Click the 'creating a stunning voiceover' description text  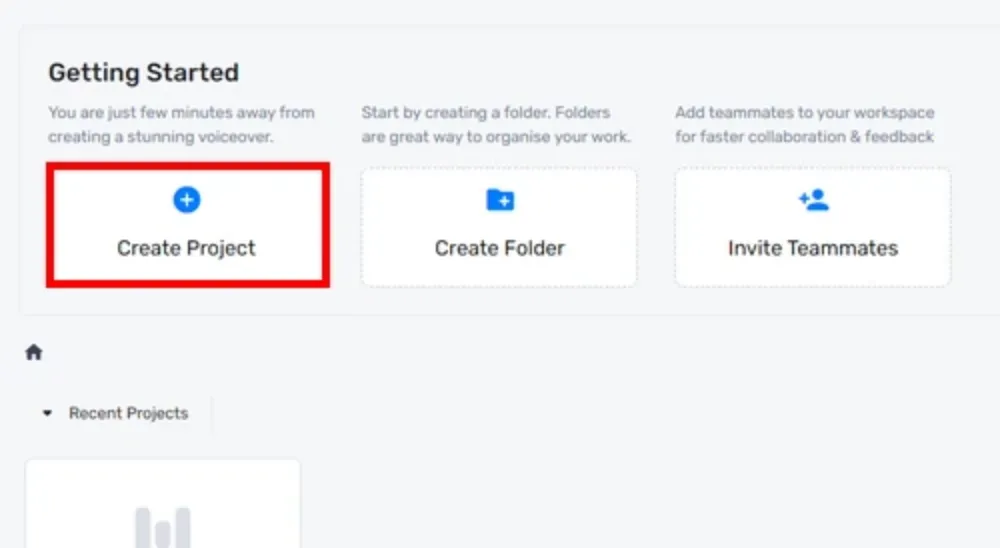[160, 137]
